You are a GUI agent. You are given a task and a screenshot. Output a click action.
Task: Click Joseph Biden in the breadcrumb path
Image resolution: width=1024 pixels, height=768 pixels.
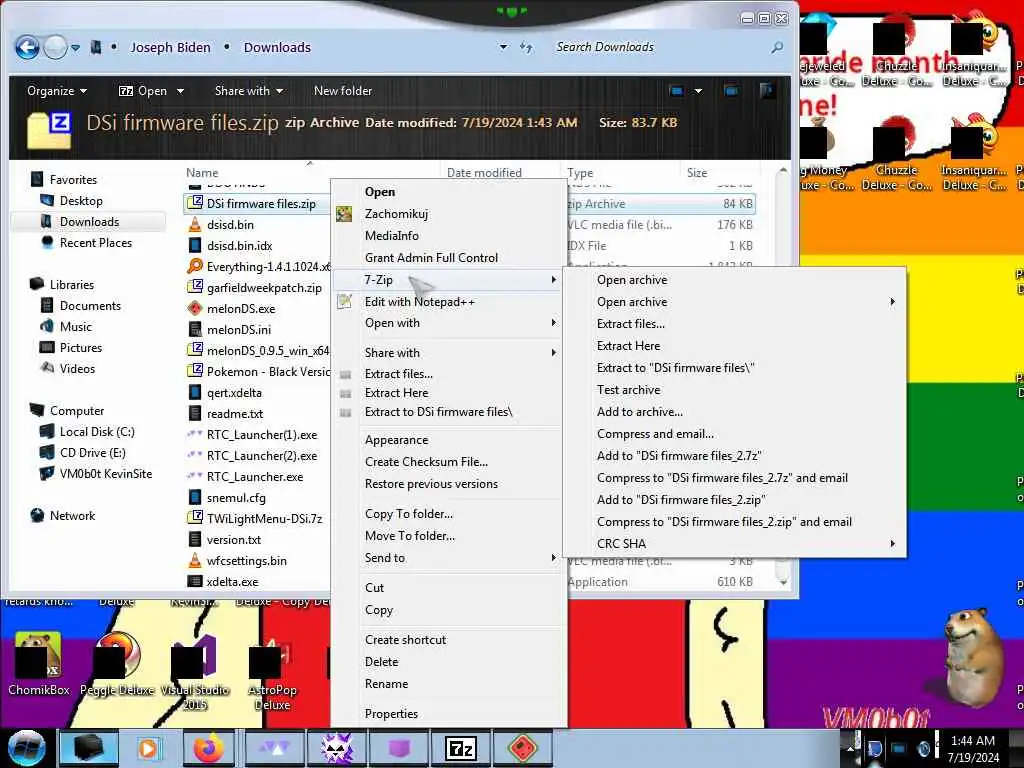click(x=170, y=47)
